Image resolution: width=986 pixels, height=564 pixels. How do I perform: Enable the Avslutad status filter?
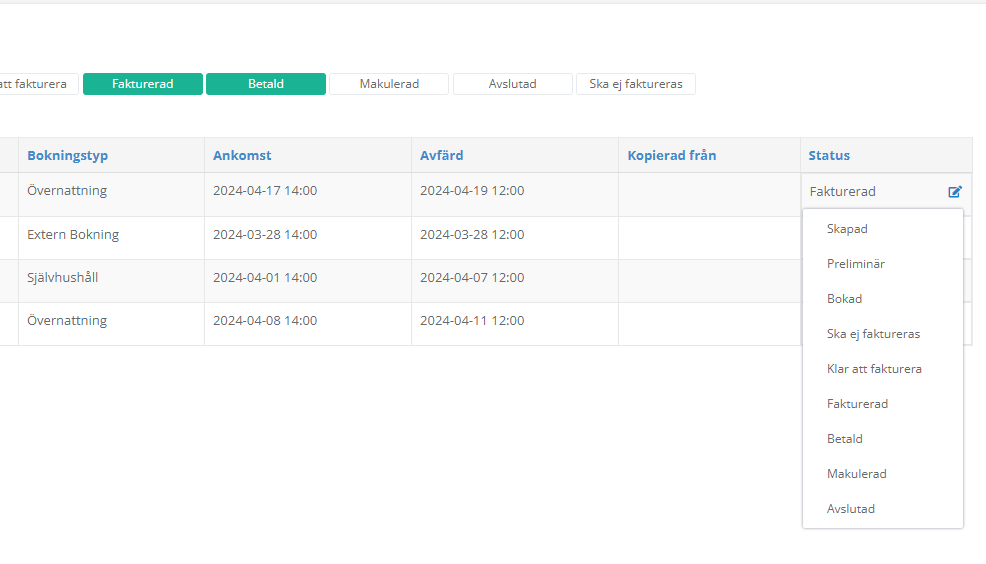pyautogui.click(x=512, y=84)
